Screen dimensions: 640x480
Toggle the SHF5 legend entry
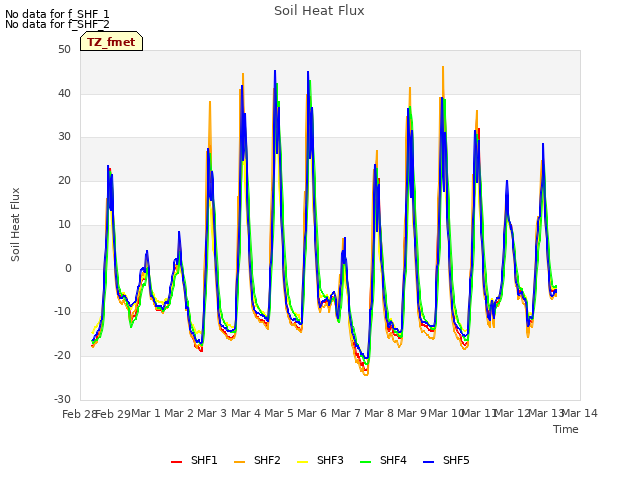[447, 460]
